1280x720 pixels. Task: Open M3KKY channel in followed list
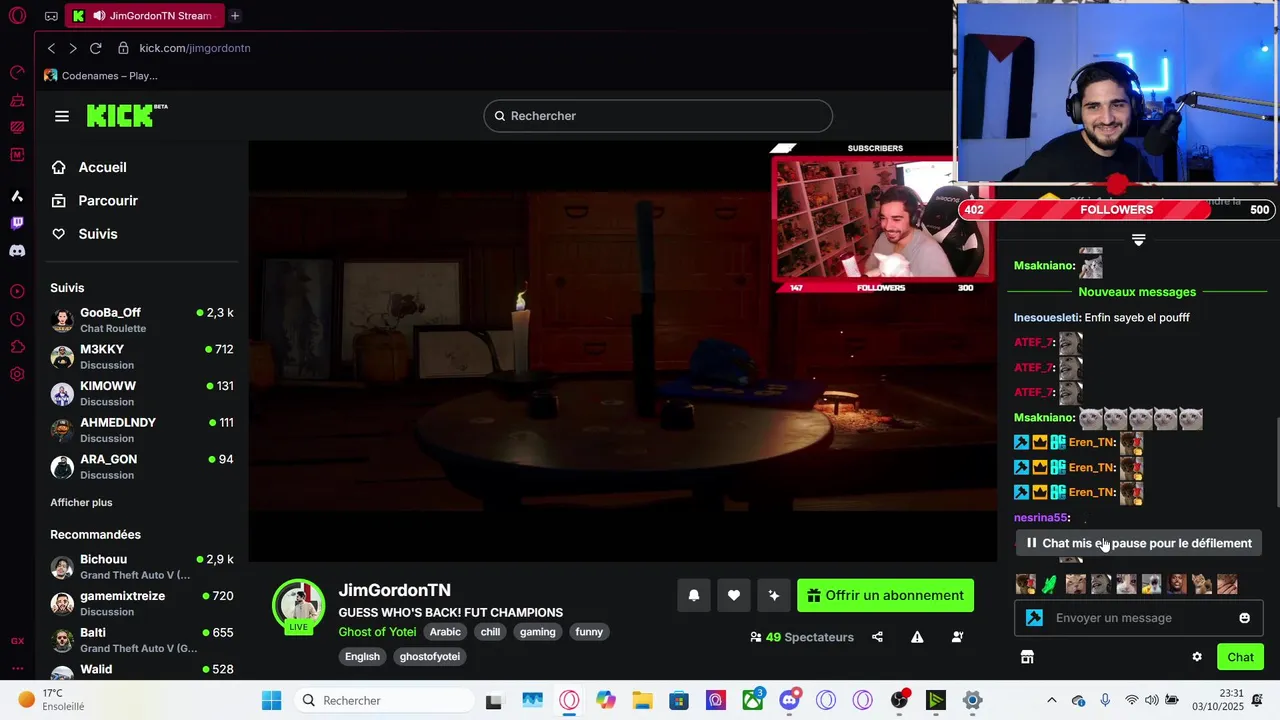(142, 357)
